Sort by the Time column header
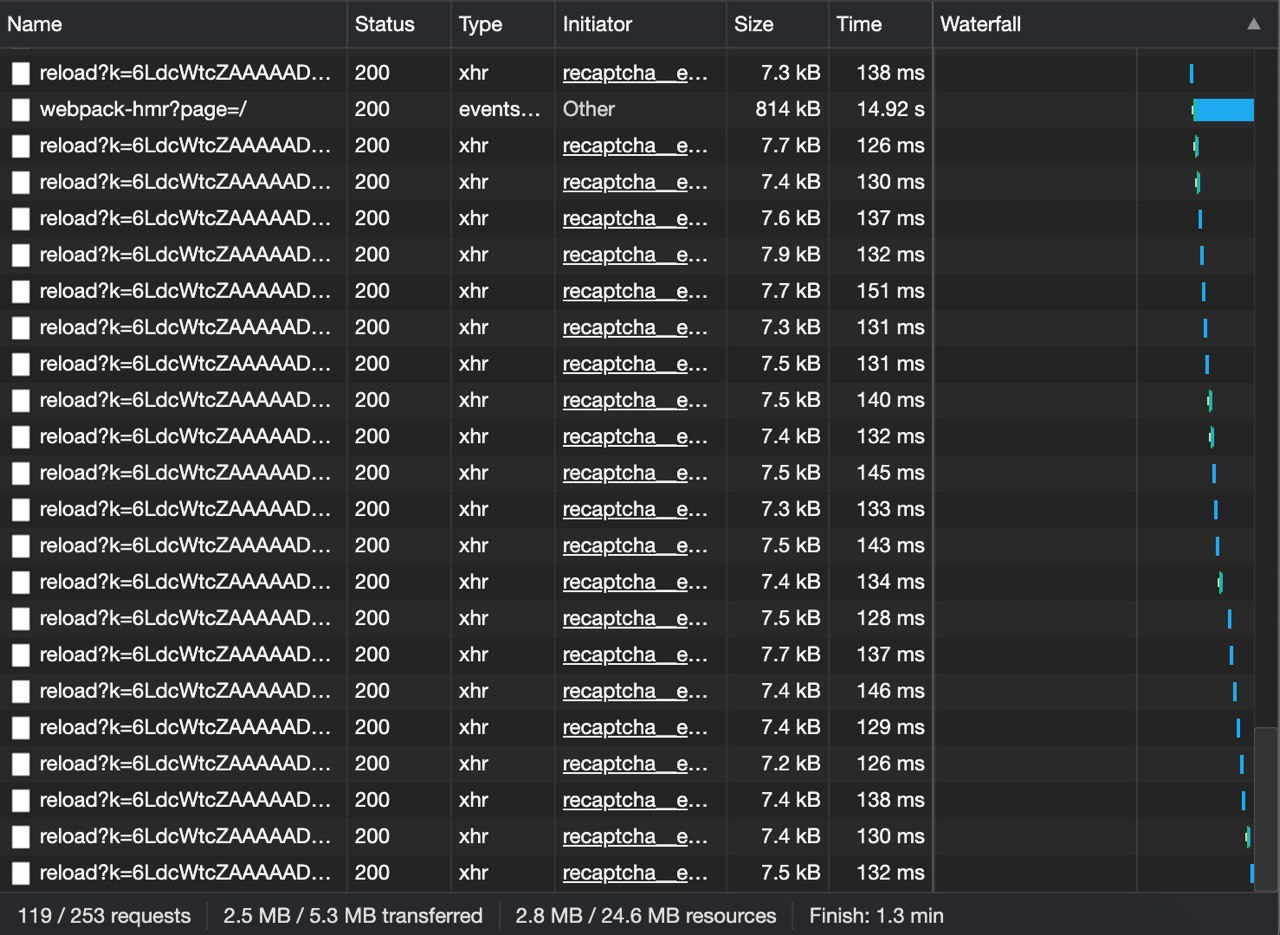 pos(859,24)
